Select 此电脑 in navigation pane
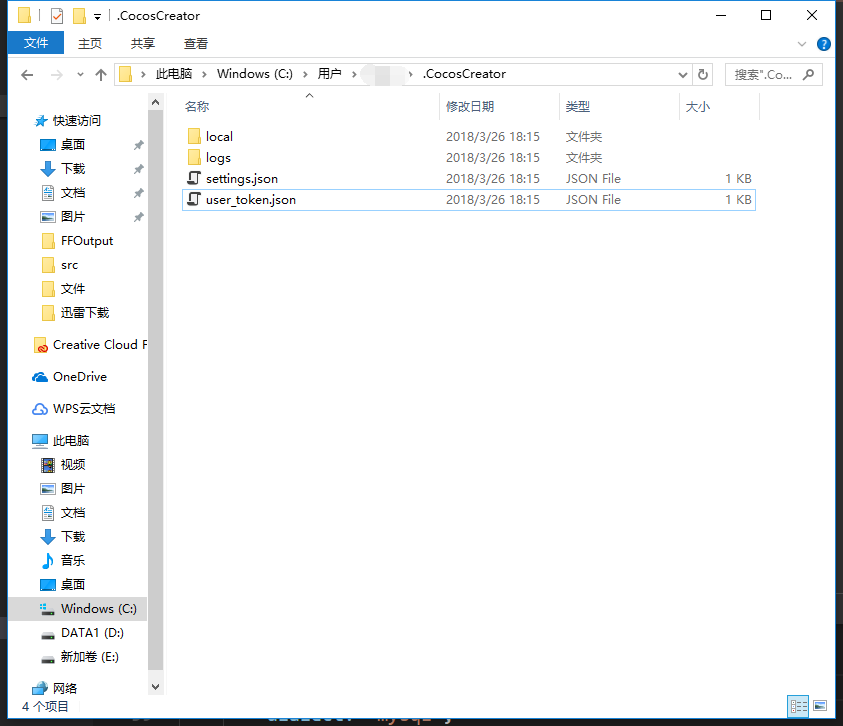Viewport: 843px width, 726px height. click(x=70, y=441)
